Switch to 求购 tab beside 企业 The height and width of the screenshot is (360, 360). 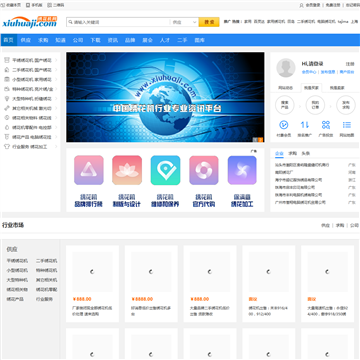(x=292, y=153)
